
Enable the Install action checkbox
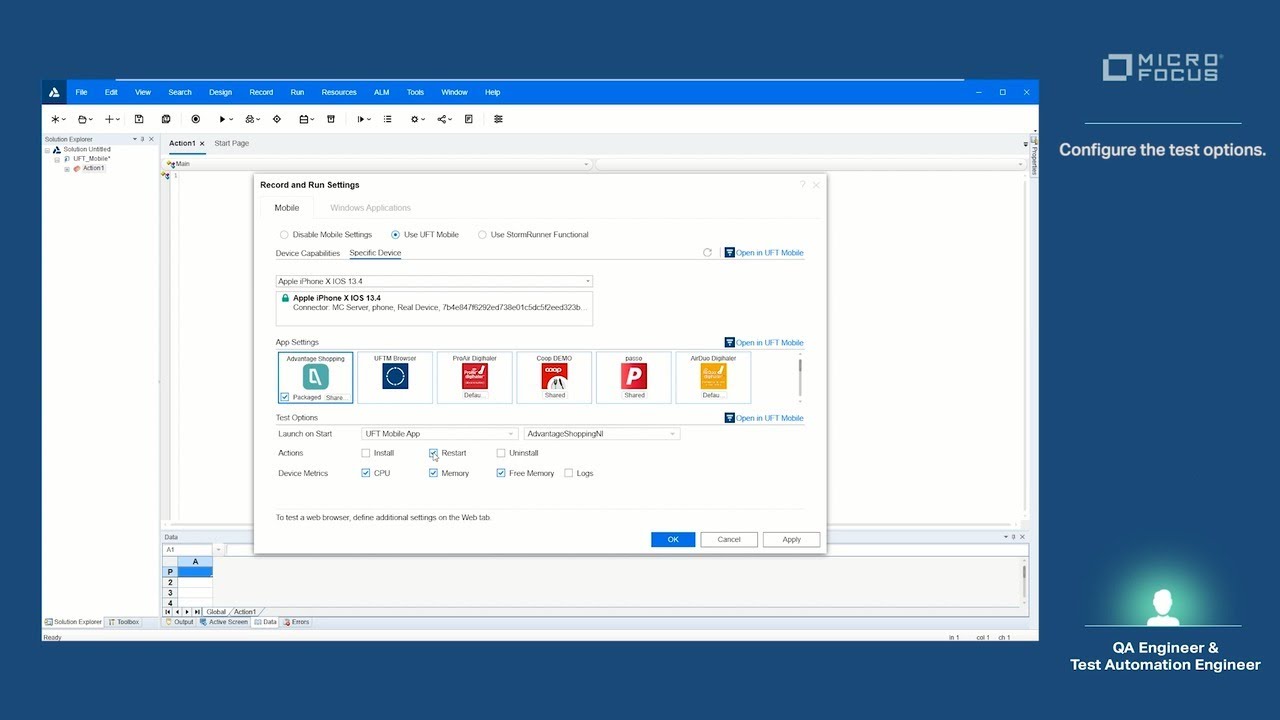coord(366,453)
